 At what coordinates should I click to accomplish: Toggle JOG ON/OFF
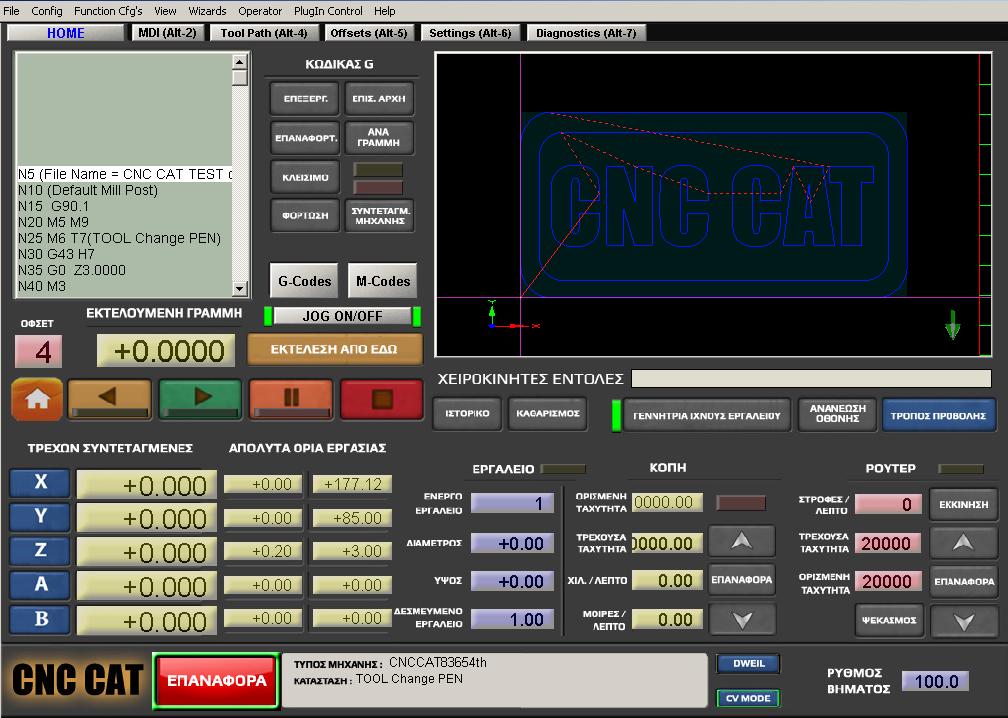click(343, 316)
